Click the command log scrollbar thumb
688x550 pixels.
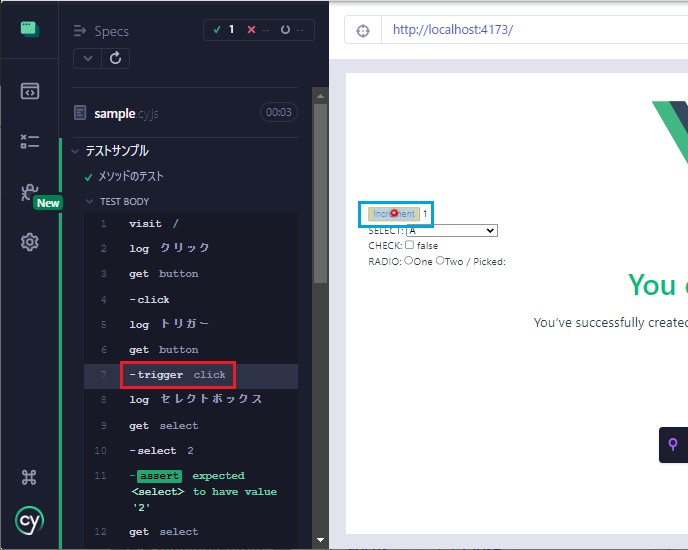[x=320, y=193]
